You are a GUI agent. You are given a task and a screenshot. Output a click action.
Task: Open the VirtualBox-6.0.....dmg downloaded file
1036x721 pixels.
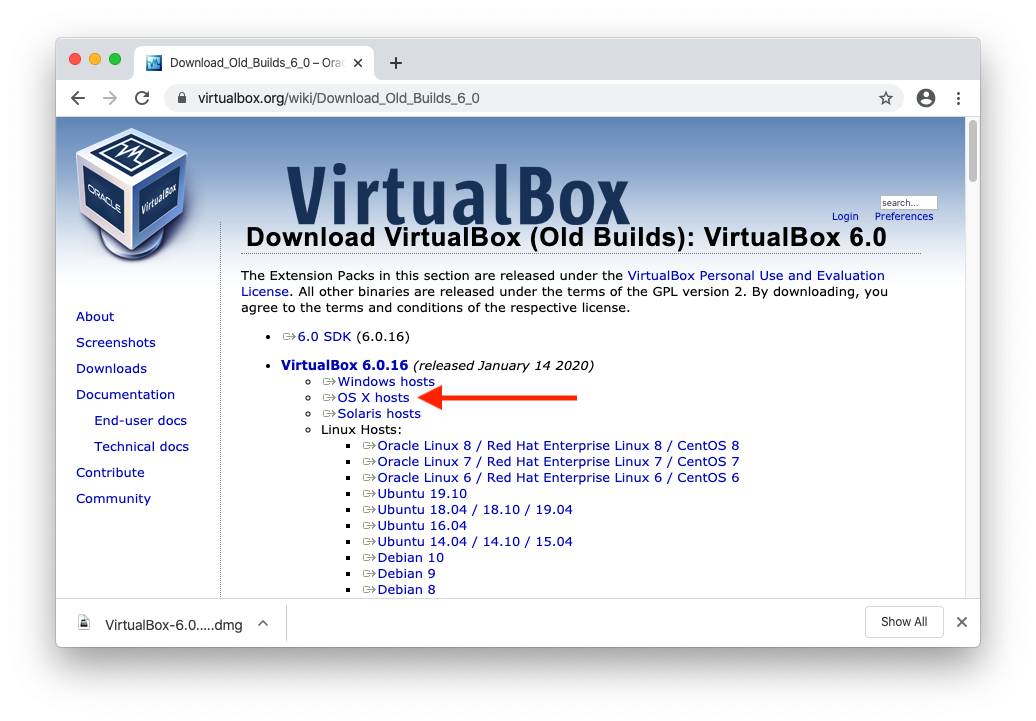(x=174, y=625)
